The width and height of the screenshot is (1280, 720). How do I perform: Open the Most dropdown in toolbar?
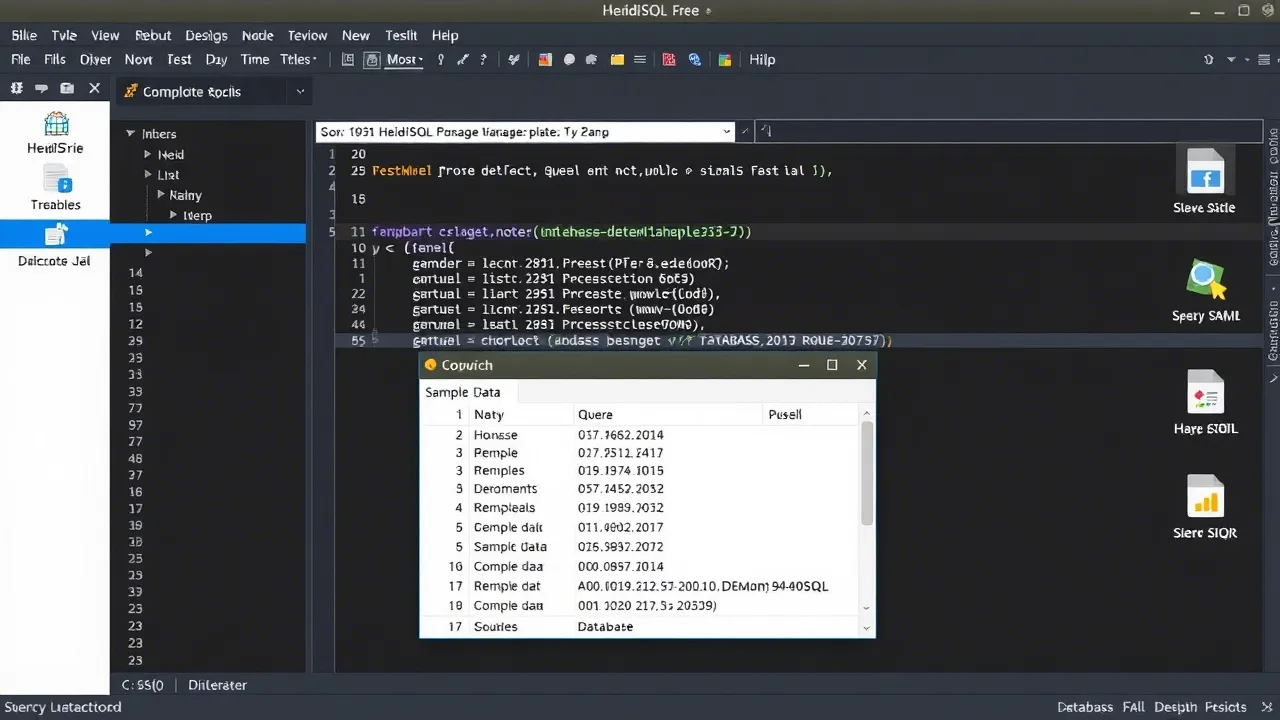pyautogui.click(x=405, y=60)
